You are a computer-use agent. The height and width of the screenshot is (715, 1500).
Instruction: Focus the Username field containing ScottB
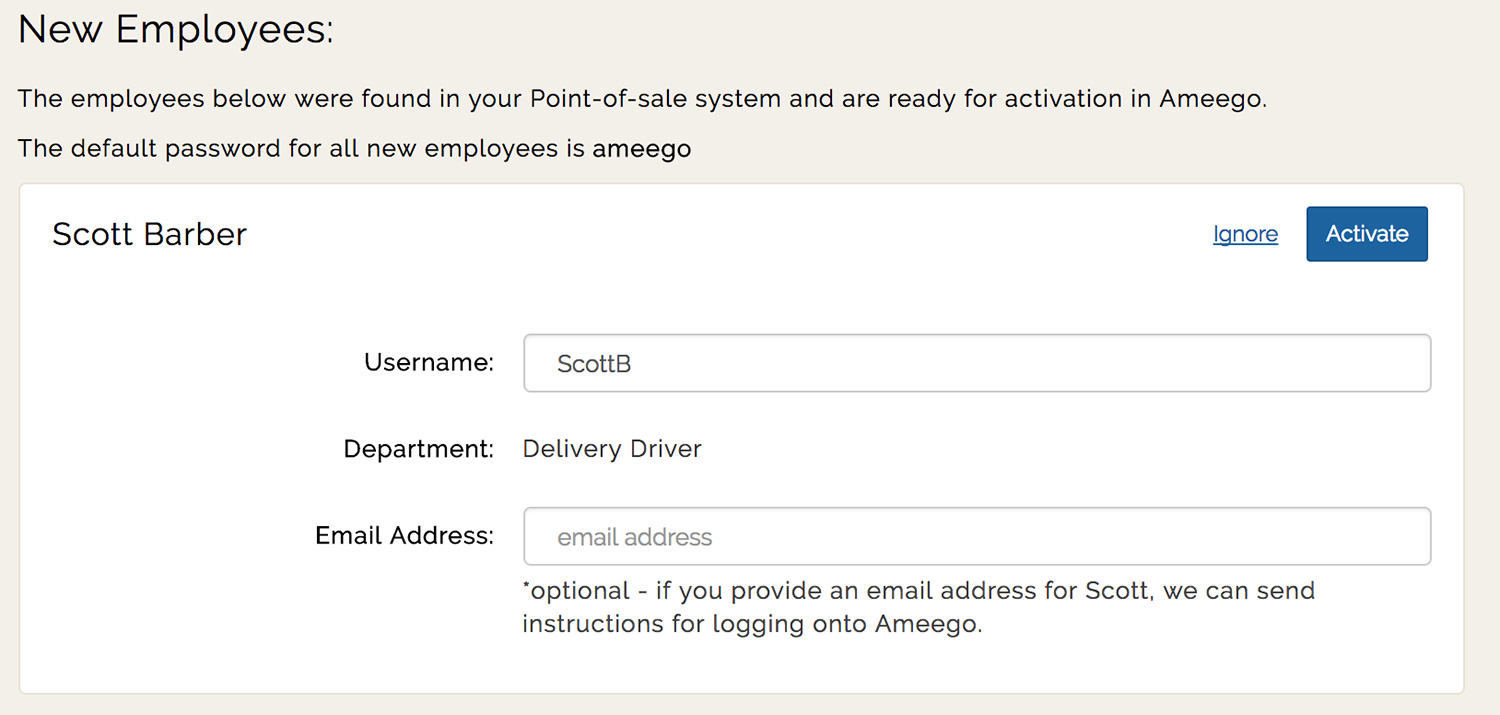coord(976,363)
